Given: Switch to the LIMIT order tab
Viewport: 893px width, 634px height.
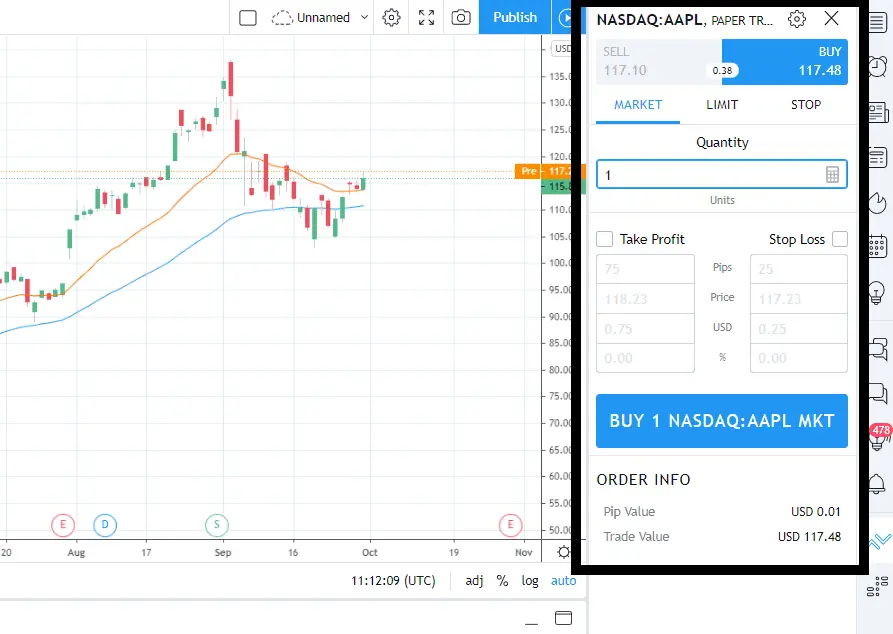Looking at the screenshot, I should pyautogui.click(x=721, y=104).
